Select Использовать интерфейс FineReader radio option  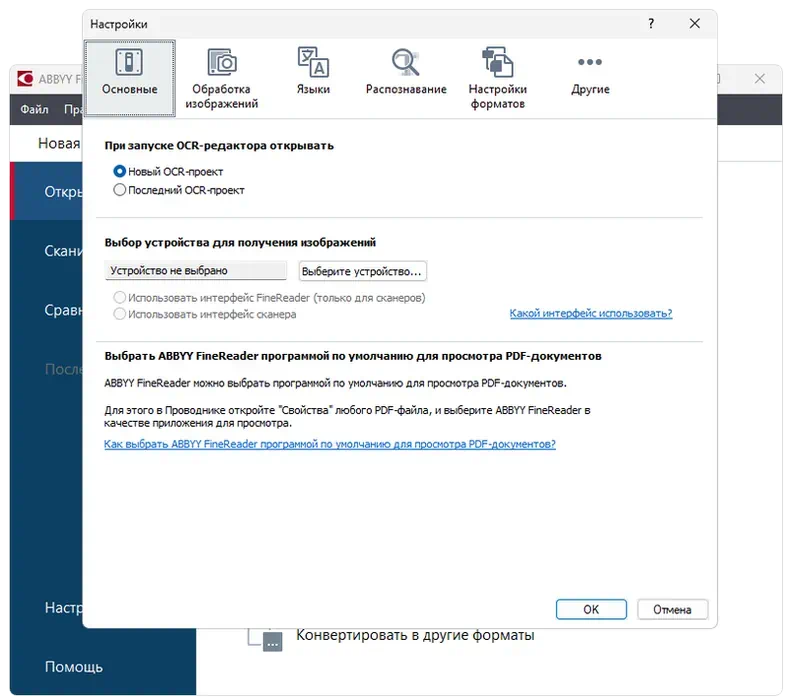269,298
